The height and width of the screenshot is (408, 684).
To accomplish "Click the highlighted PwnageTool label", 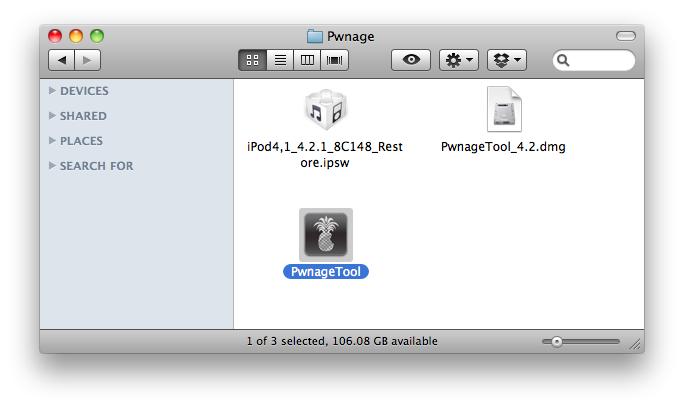I will [x=326, y=271].
